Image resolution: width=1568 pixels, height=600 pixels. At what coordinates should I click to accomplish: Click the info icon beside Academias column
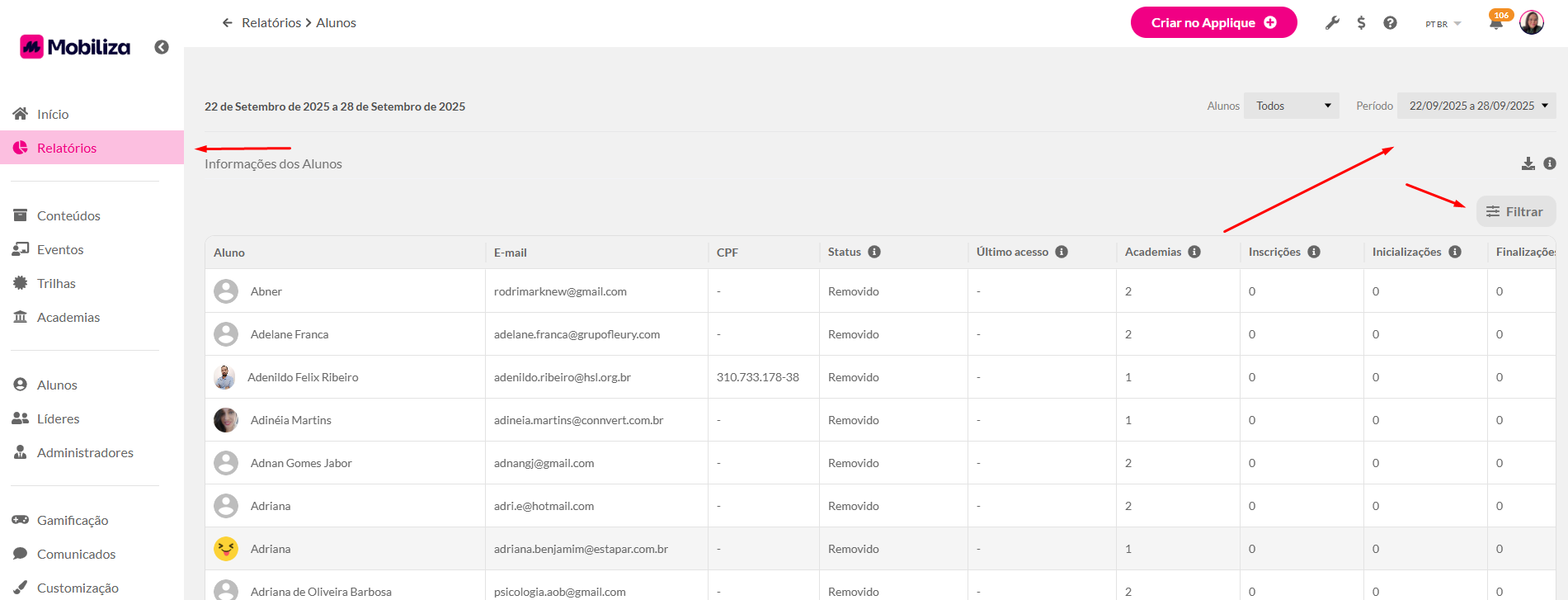tap(1194, 252)
